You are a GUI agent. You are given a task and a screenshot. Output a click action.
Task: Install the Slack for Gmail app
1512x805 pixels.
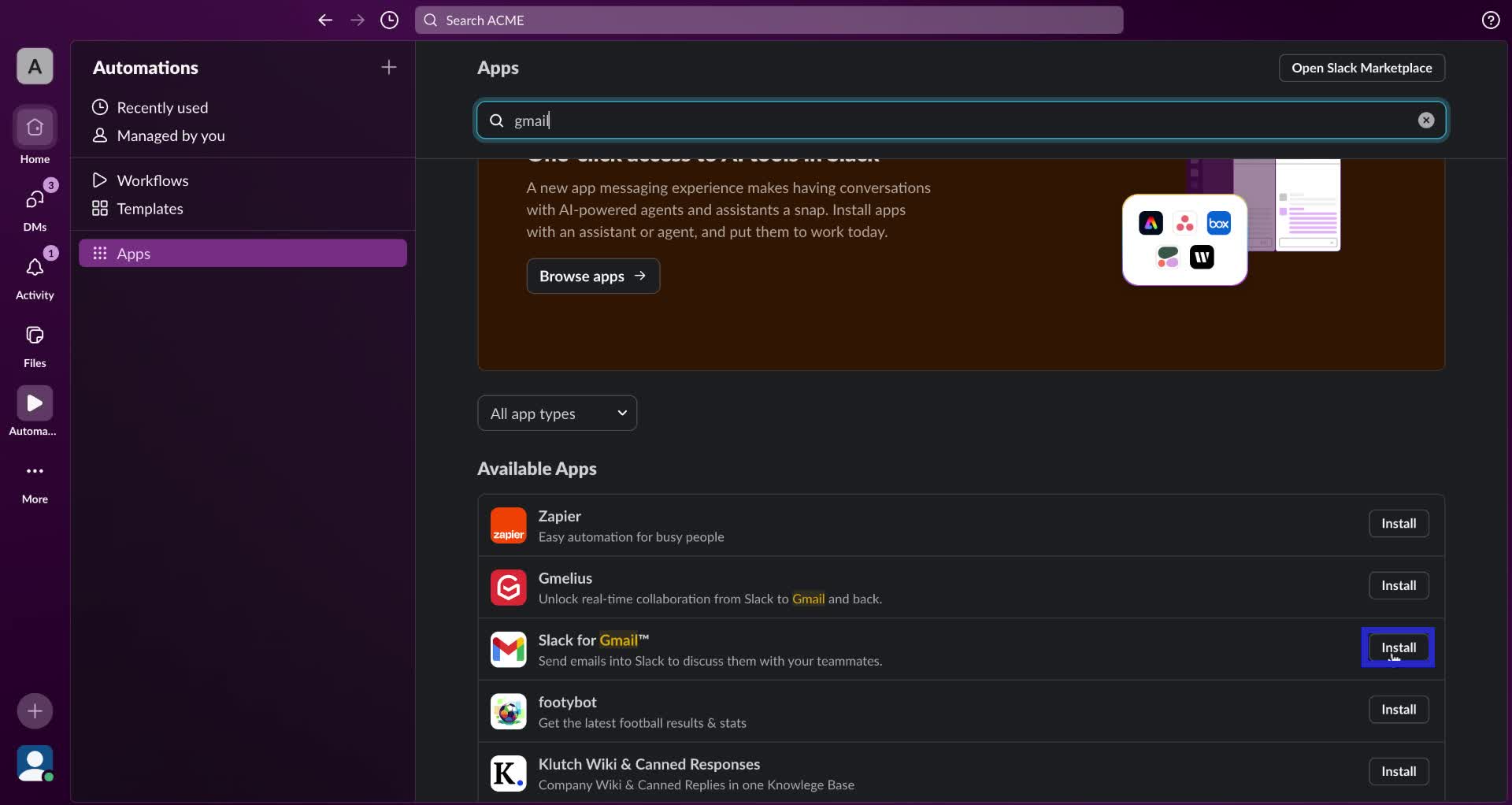1398,647
